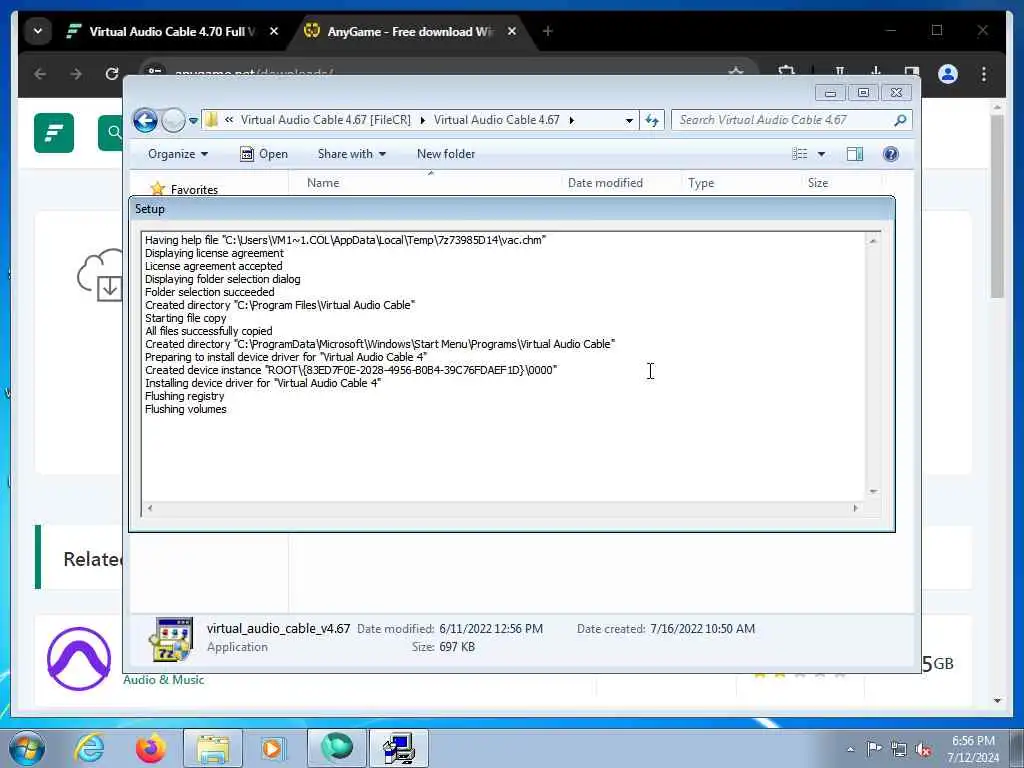Screen dimensions: 1024x768
Task: Sort files by the Type column
Action: click(701, 183)
